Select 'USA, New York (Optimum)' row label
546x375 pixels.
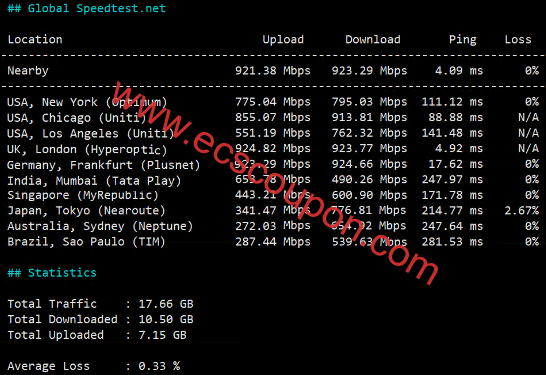87,102
